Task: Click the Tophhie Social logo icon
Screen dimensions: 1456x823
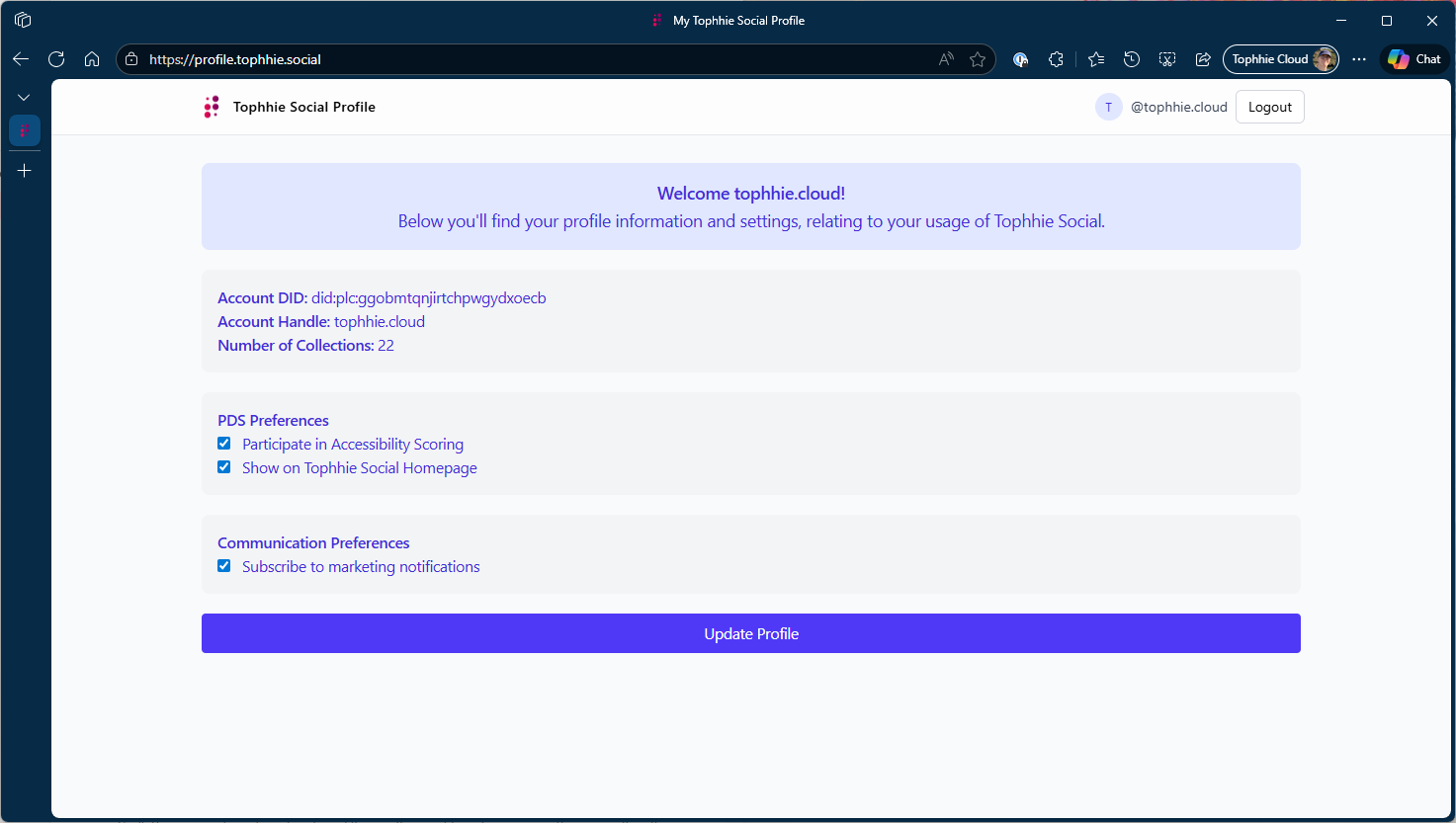Action: pos(211,107)
